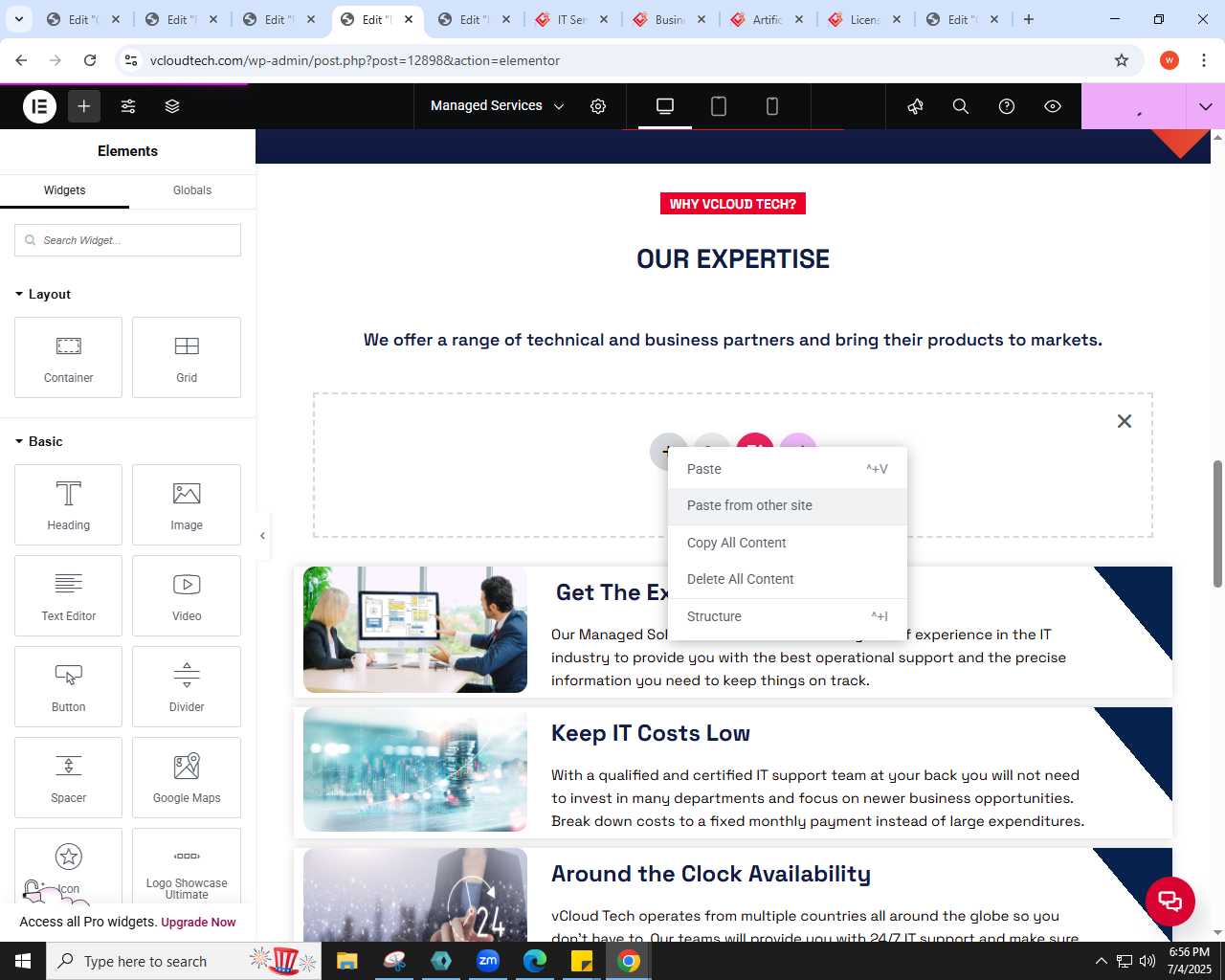Viewport: 1225px width, 980px height.
Task: Choose Delete All Content
Action: click(788, 579)
